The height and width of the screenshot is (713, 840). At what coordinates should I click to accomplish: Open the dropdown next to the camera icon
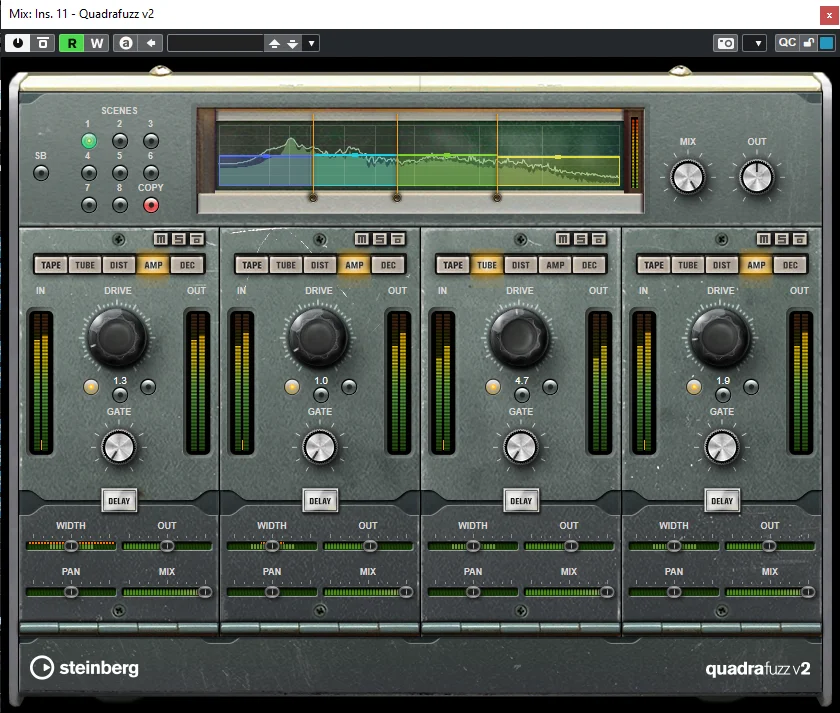click(x=758, y=43)
